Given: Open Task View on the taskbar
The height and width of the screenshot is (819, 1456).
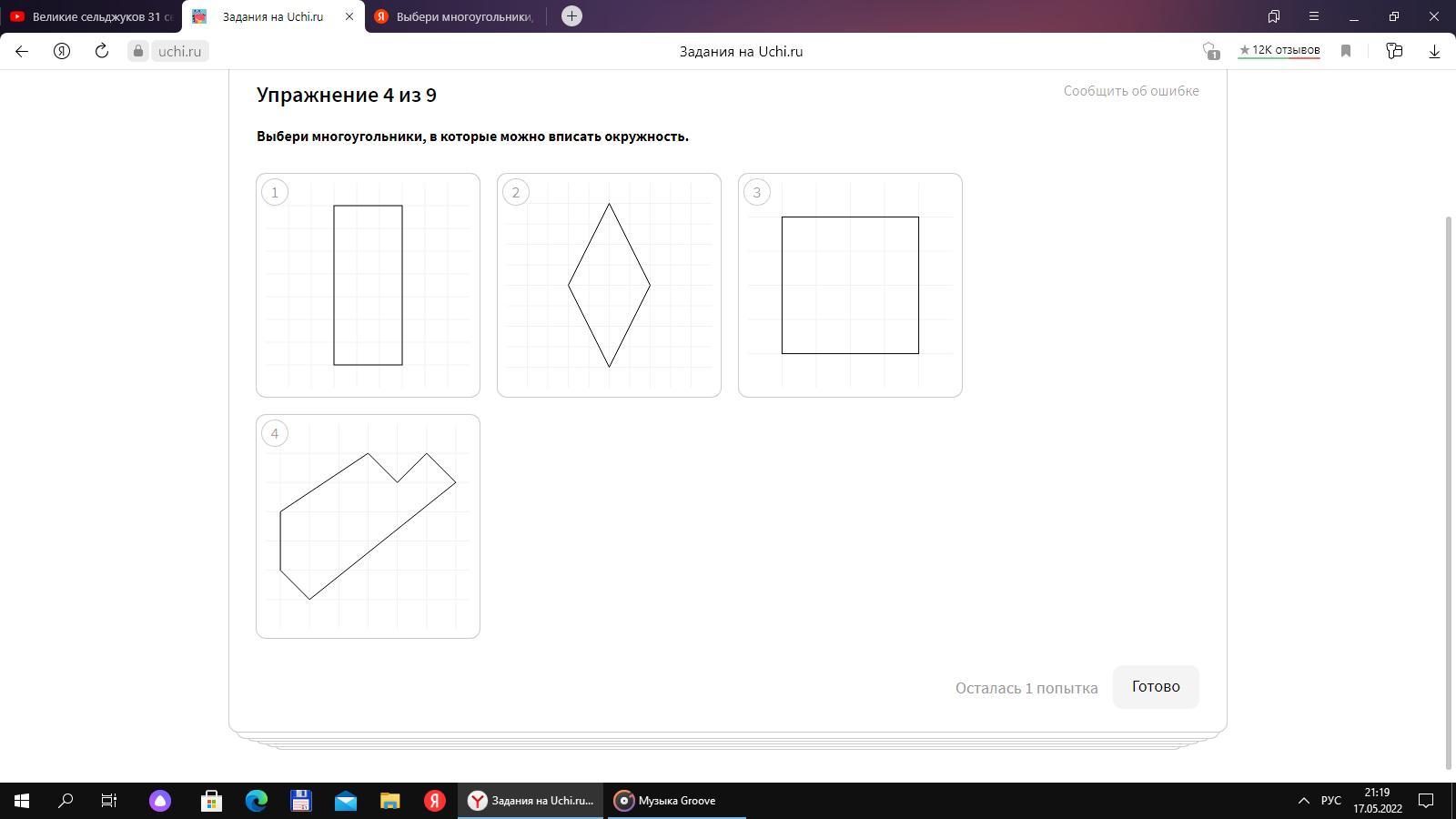Looking at the screenshot, I should 109,801.
